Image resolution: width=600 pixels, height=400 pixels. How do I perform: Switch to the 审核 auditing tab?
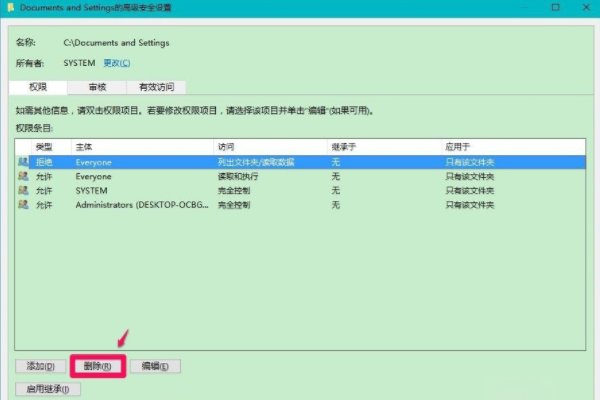click(x=97, y=87)
